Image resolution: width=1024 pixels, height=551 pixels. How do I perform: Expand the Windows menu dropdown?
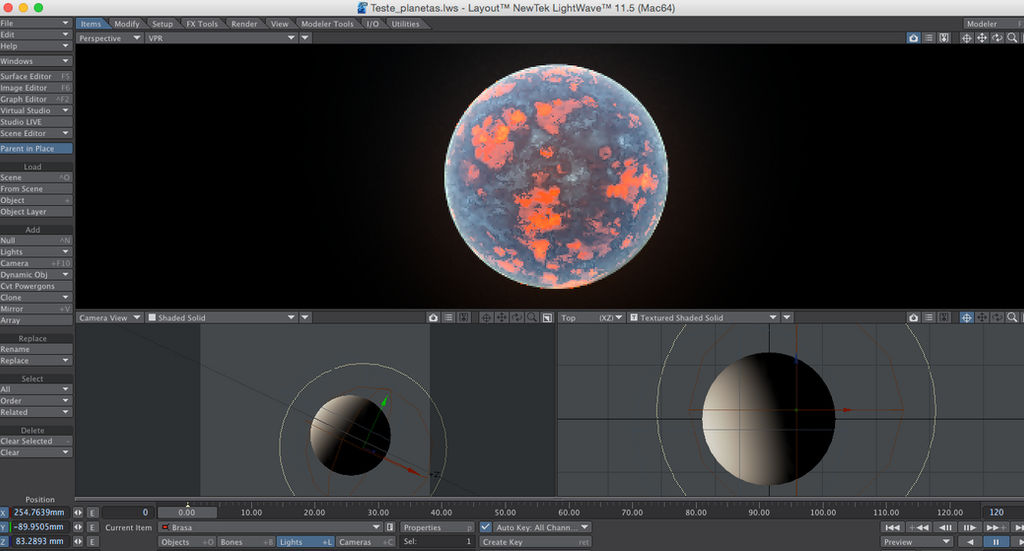tap(36, 61)
